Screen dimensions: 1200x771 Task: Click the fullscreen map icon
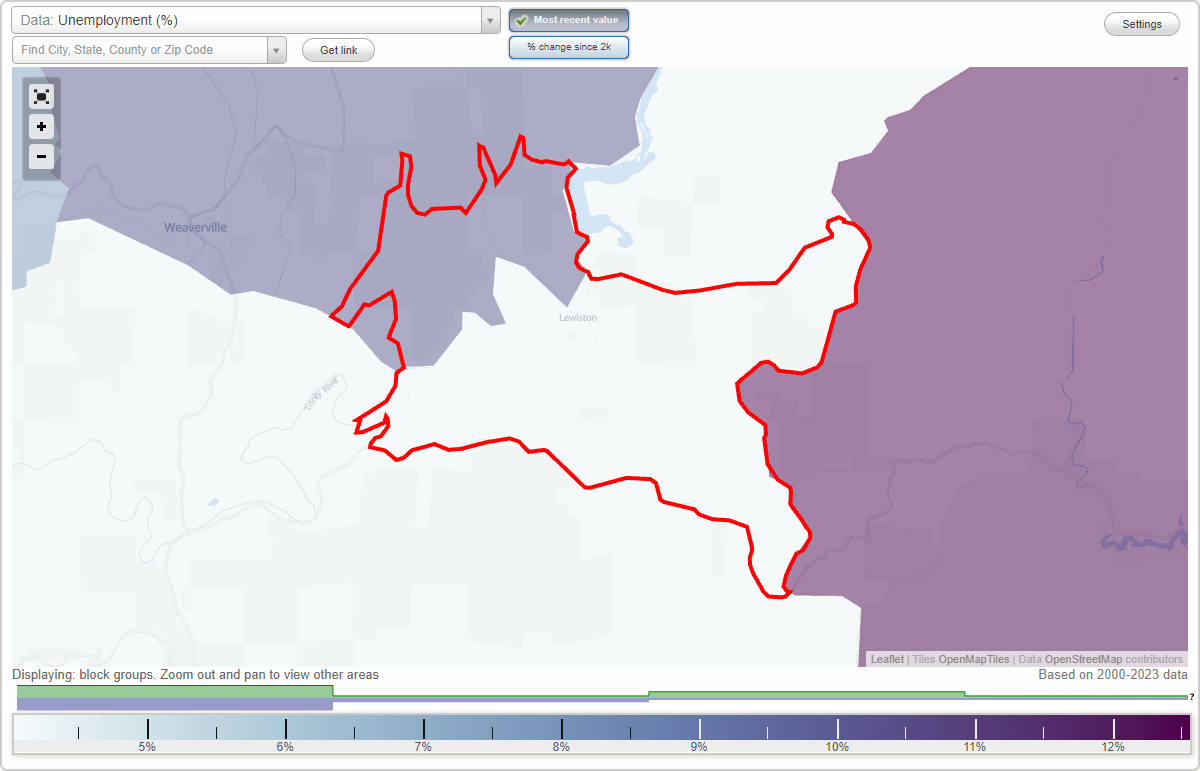pos(41,96)
